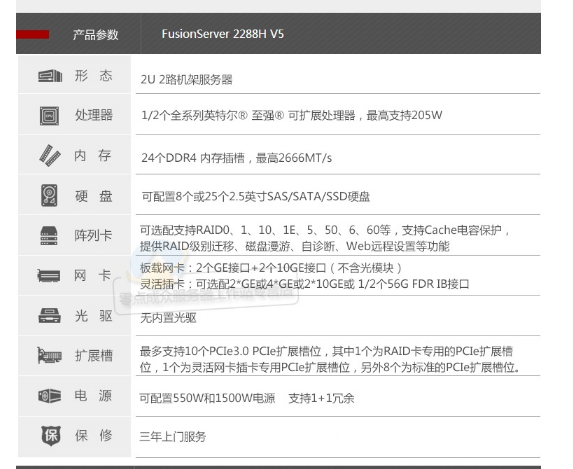Click the FusionServer 2288H V5 title
The width and height of the screenshot is (573, 469).
[x=223, y=34]
